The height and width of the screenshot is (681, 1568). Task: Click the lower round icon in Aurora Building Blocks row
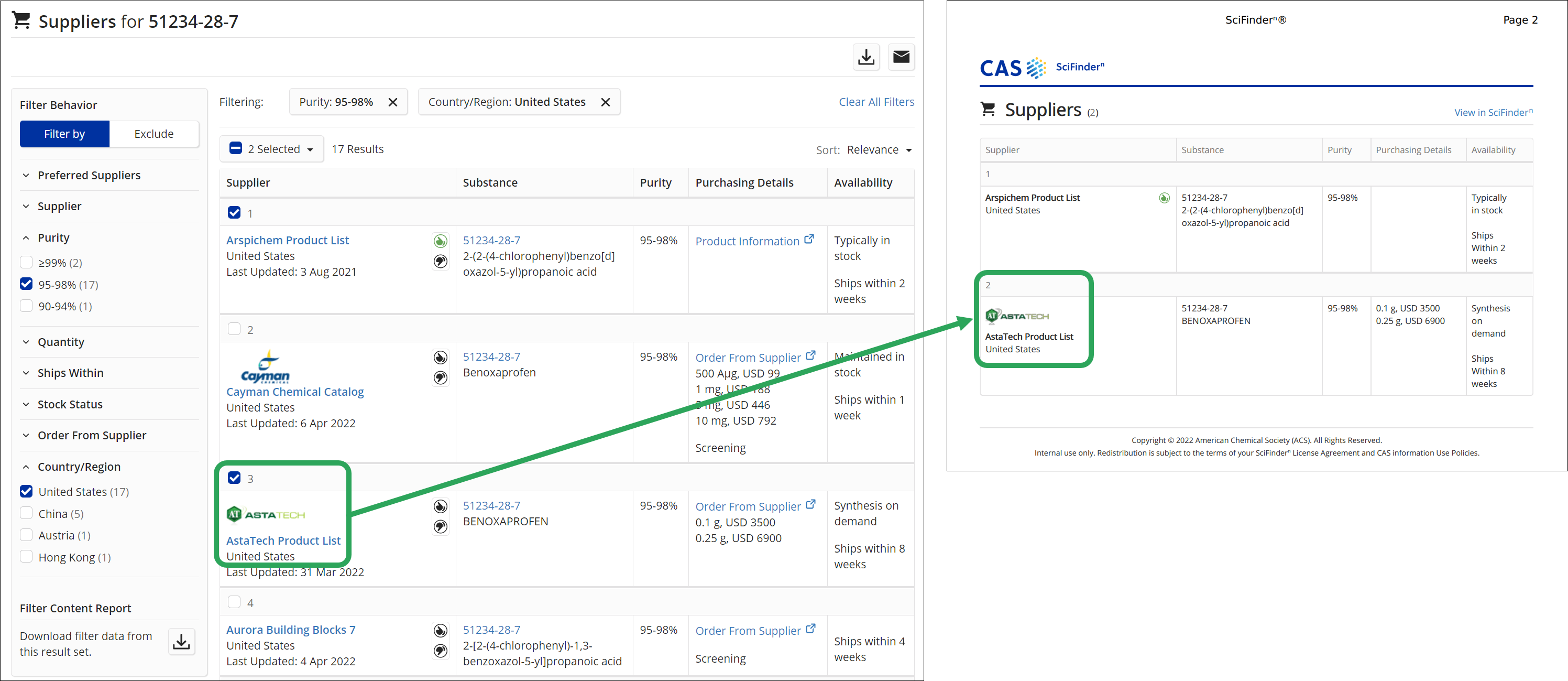click(440, 651)
